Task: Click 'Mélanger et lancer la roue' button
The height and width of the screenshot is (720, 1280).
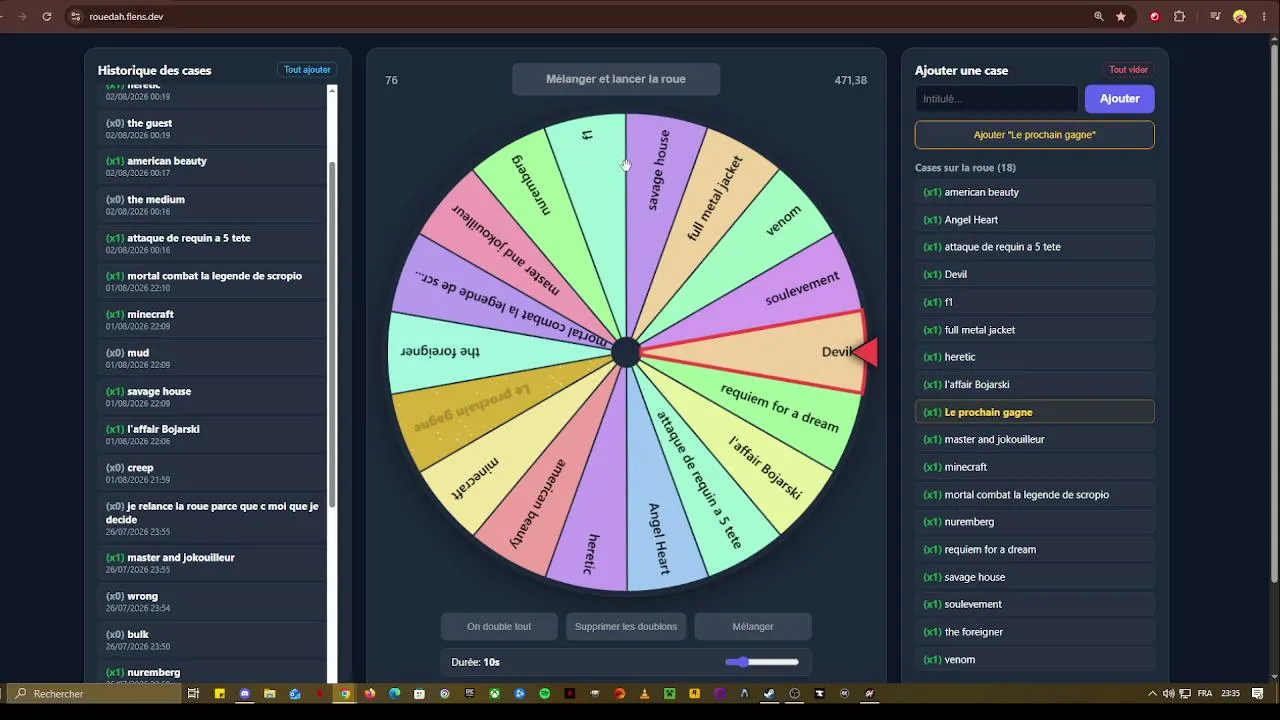Action: 616,79
